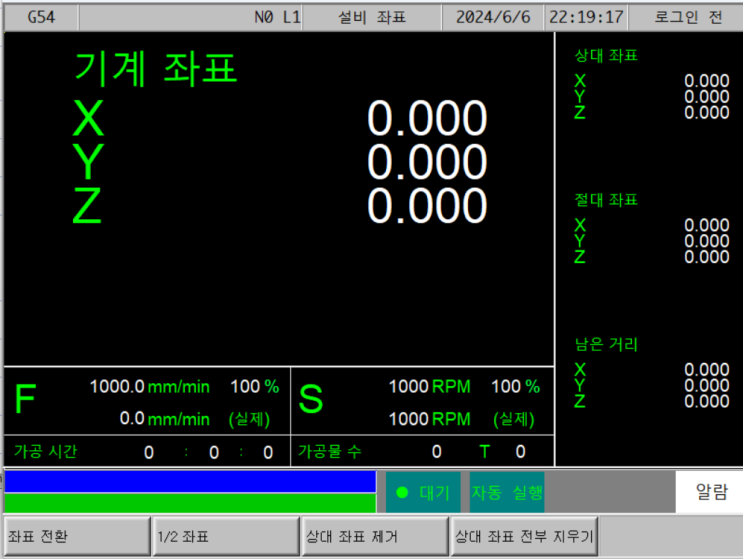Click the 가공물 수 label
Screen dimensions: 743x559
tap(330, 451)
